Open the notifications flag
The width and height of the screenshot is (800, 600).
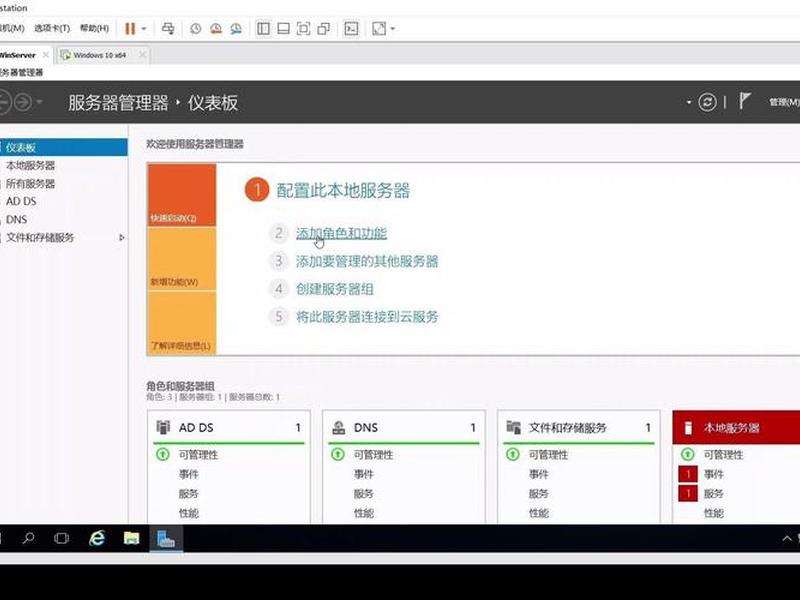pos(745,101)
